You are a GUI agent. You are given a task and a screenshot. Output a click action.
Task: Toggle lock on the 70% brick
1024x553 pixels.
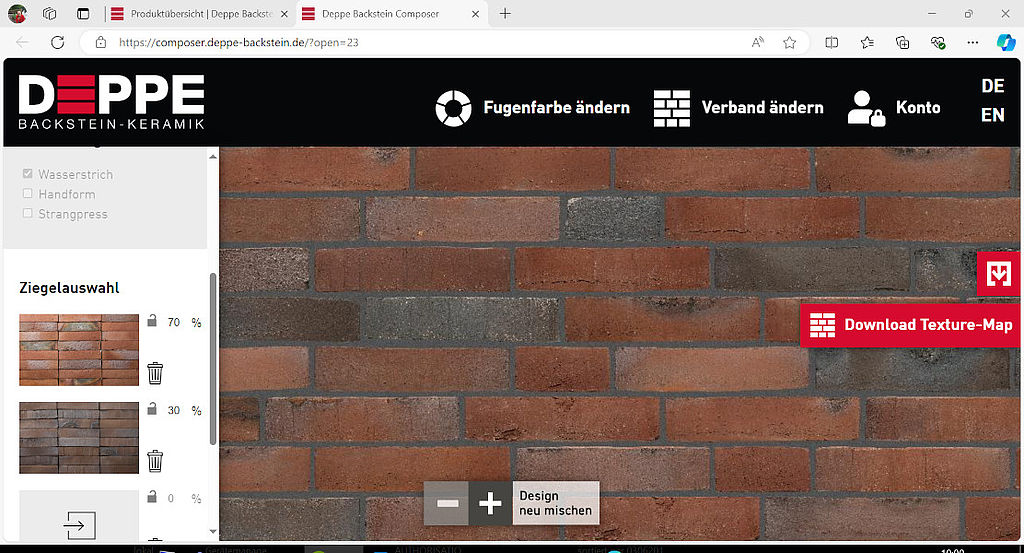point(152,322)
